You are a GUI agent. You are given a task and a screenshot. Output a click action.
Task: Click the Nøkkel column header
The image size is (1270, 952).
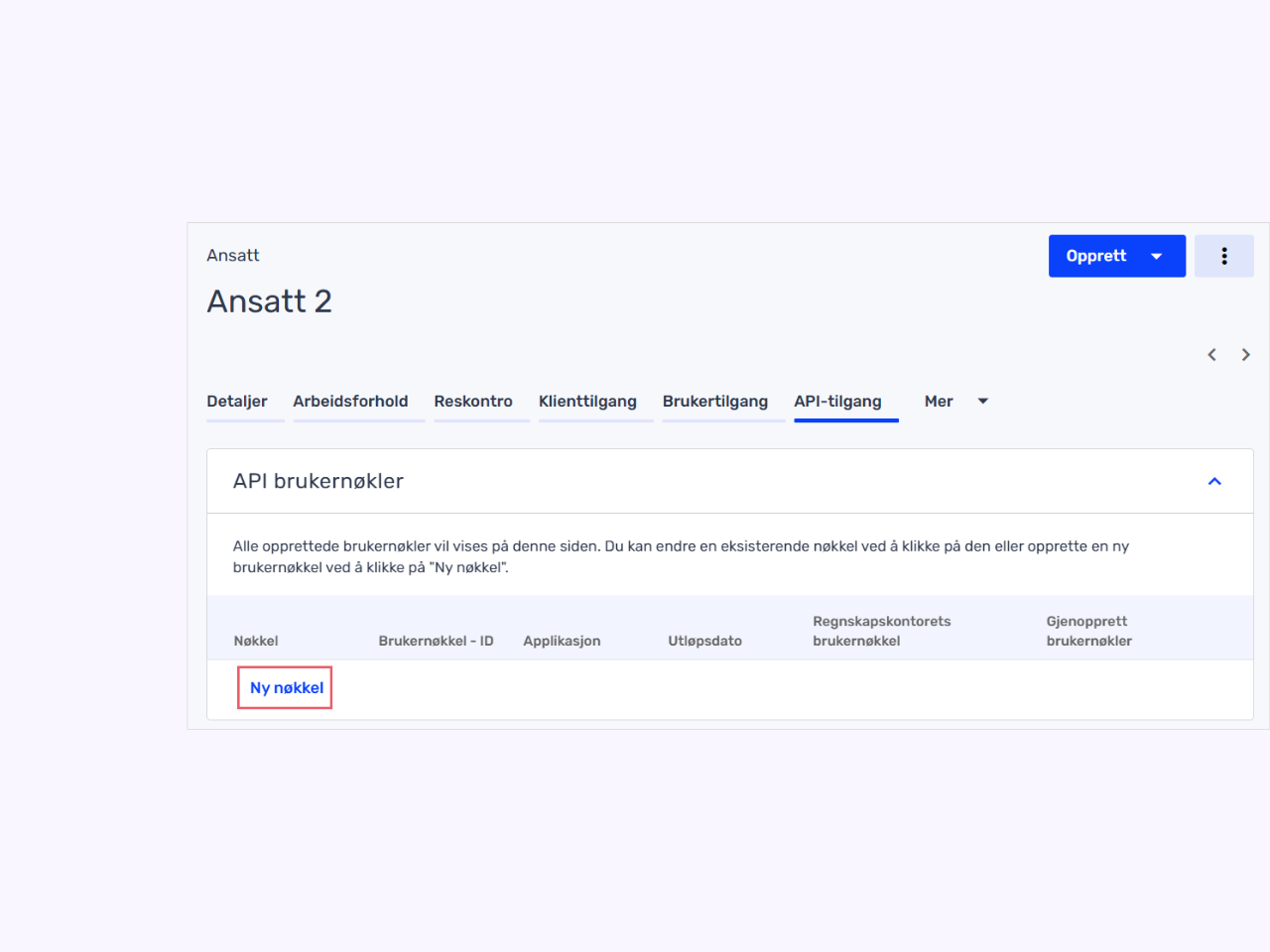256,641
